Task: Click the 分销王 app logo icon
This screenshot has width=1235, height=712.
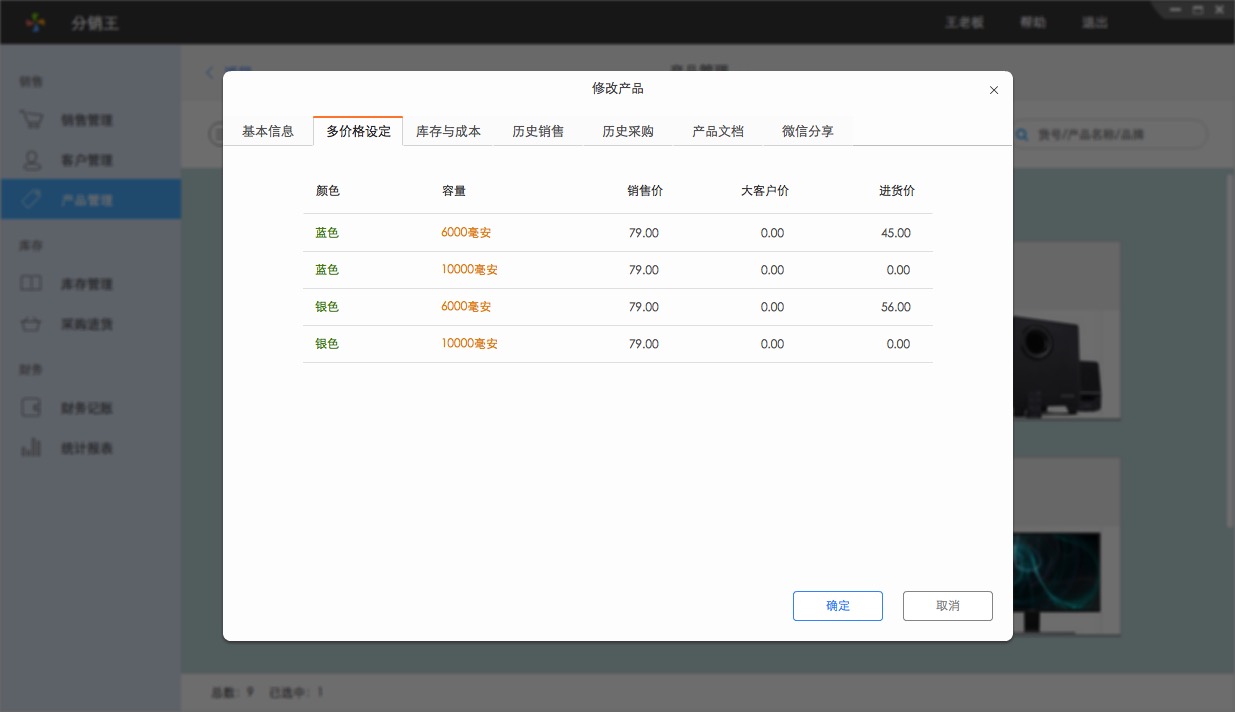Action: point(36,22)
